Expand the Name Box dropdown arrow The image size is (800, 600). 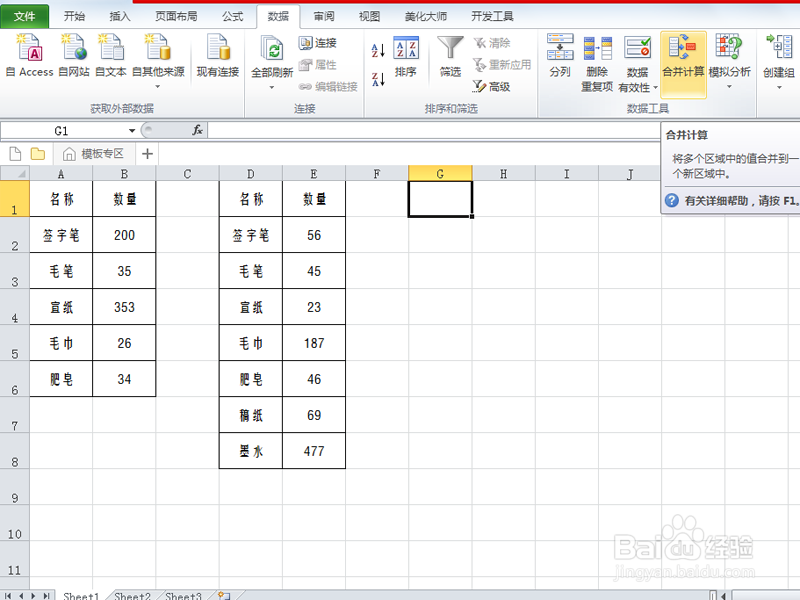pyautogui.click(x=132, y=131)
